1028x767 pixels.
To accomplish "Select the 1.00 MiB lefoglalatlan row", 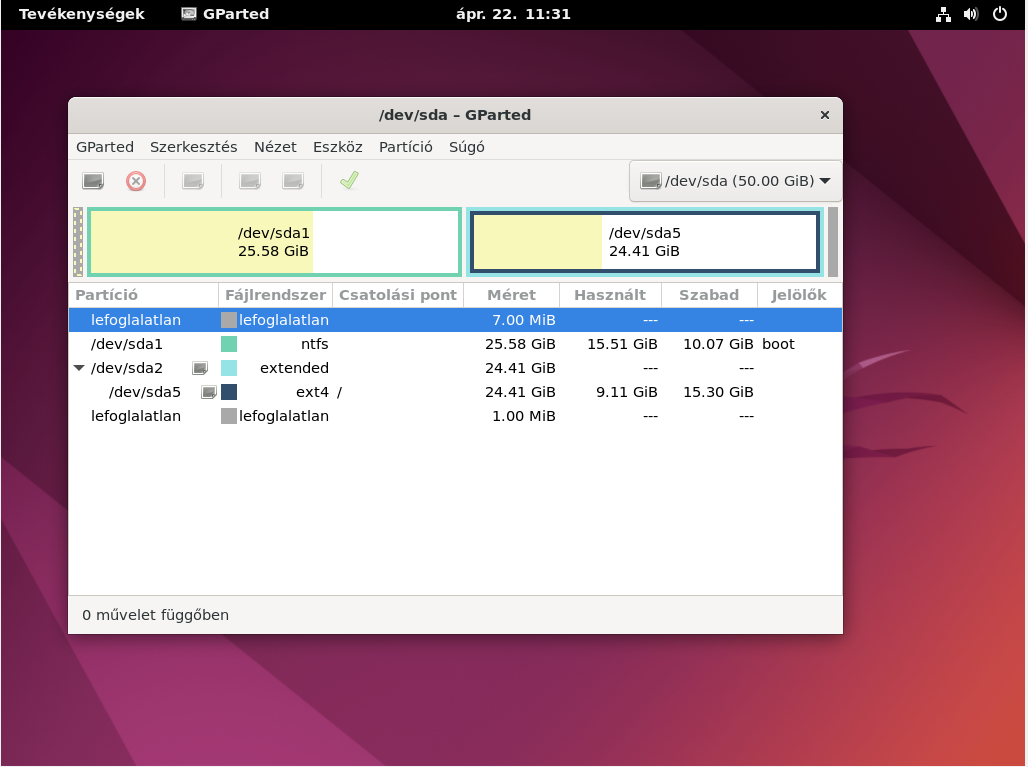I will pos(455,416).
